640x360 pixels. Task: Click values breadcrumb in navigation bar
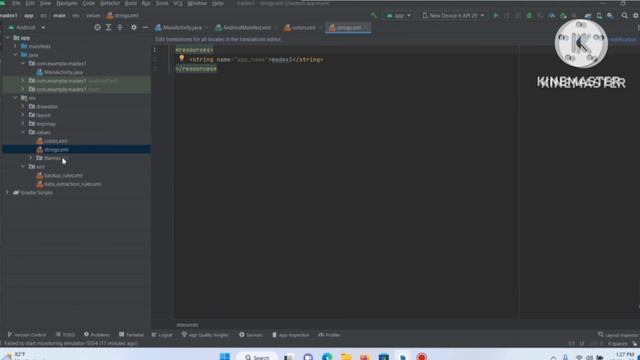point(93,16)
